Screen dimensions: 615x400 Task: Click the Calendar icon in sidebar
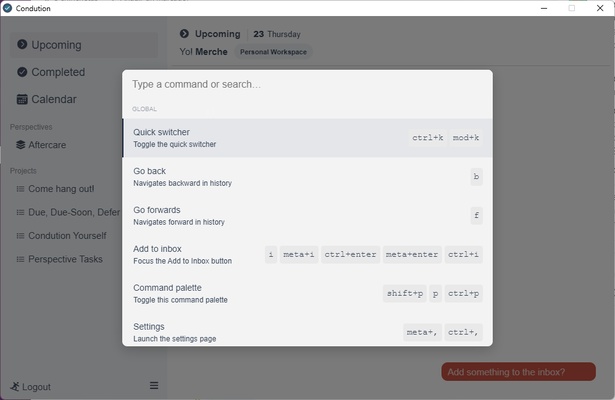pos(22,99)
